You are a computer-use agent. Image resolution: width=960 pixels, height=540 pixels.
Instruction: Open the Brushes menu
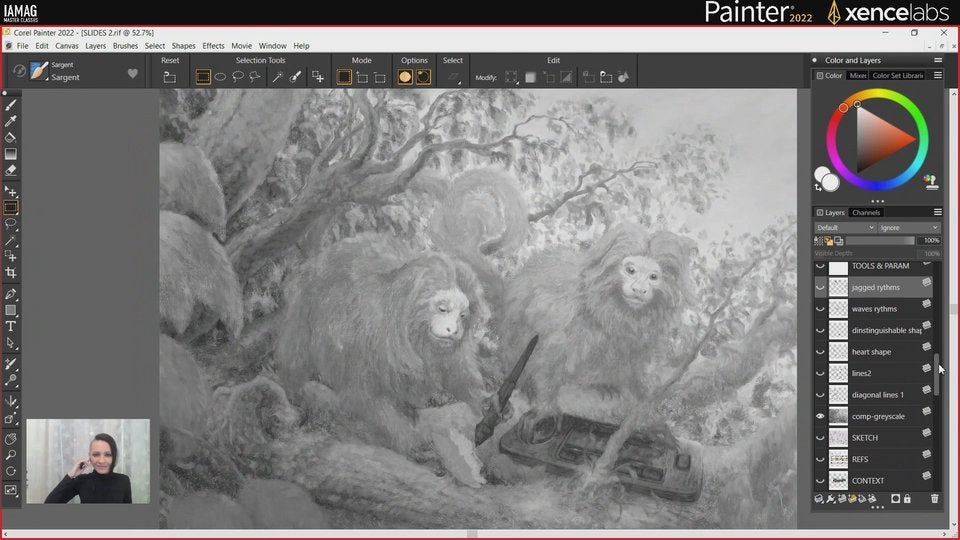[125, 46]
